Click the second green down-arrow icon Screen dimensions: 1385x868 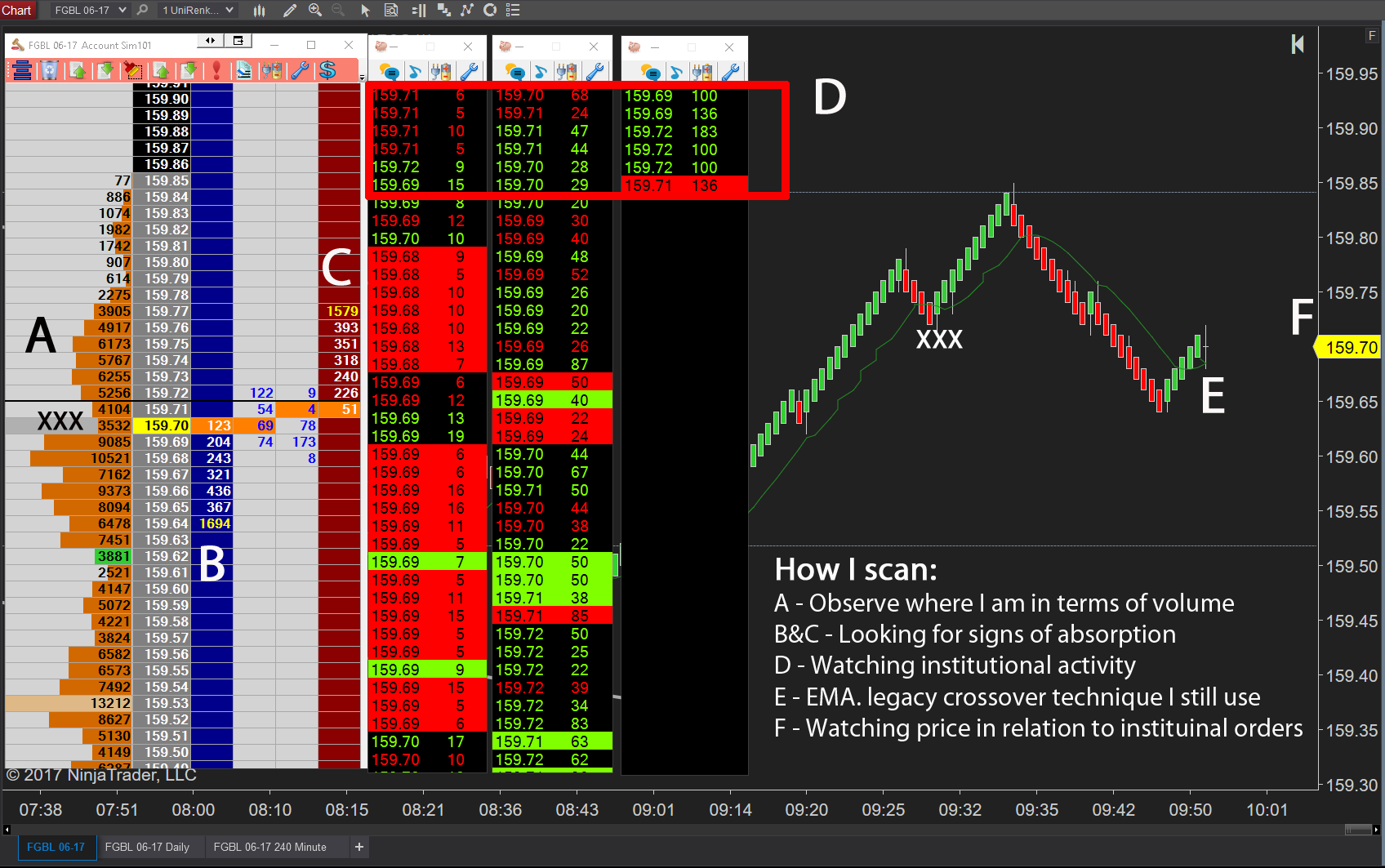pyautogui.click(x=188, y=70)
